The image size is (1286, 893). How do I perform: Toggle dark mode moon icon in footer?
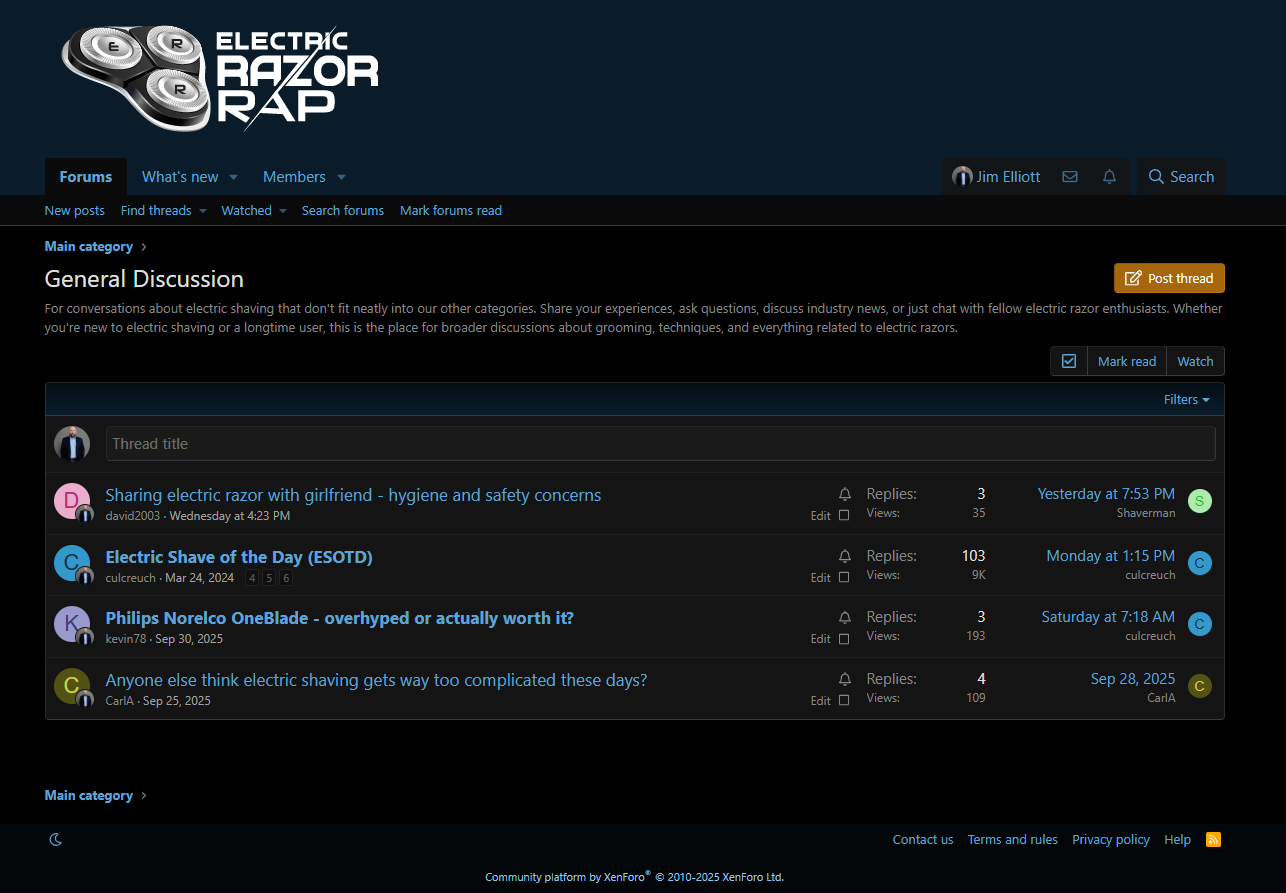pyautogui.click(x=56, y=840)
